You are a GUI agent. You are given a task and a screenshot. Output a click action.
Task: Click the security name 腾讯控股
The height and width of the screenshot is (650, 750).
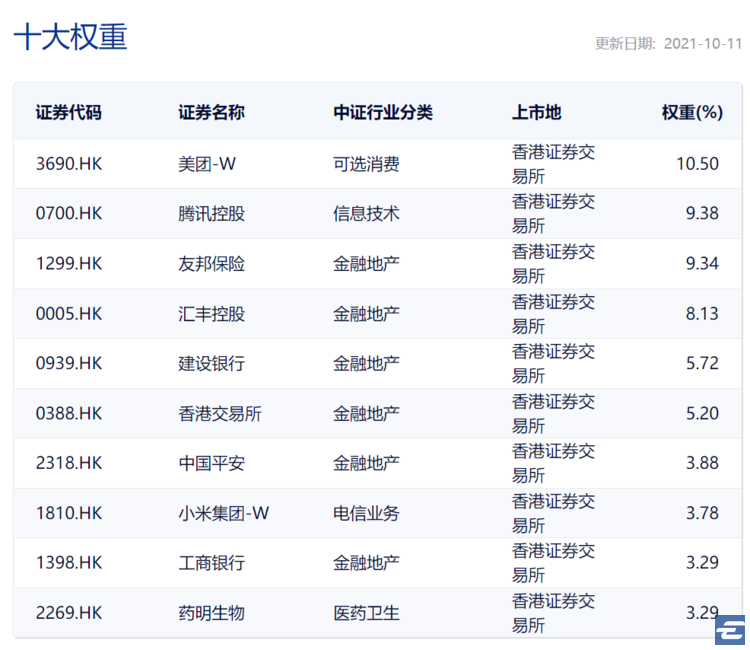tap(211, 213)
